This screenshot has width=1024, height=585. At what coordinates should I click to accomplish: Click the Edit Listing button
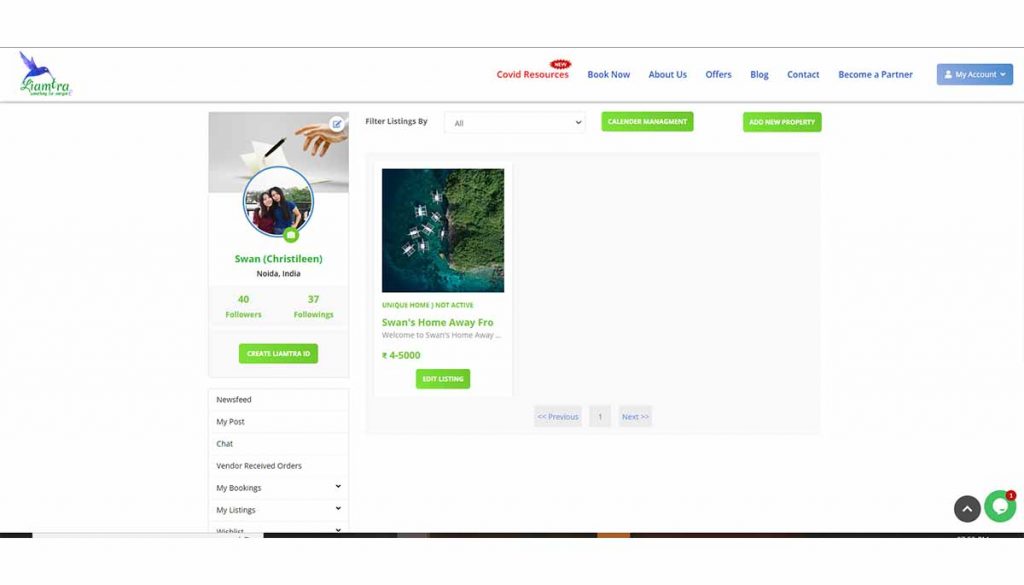(443, 379)
